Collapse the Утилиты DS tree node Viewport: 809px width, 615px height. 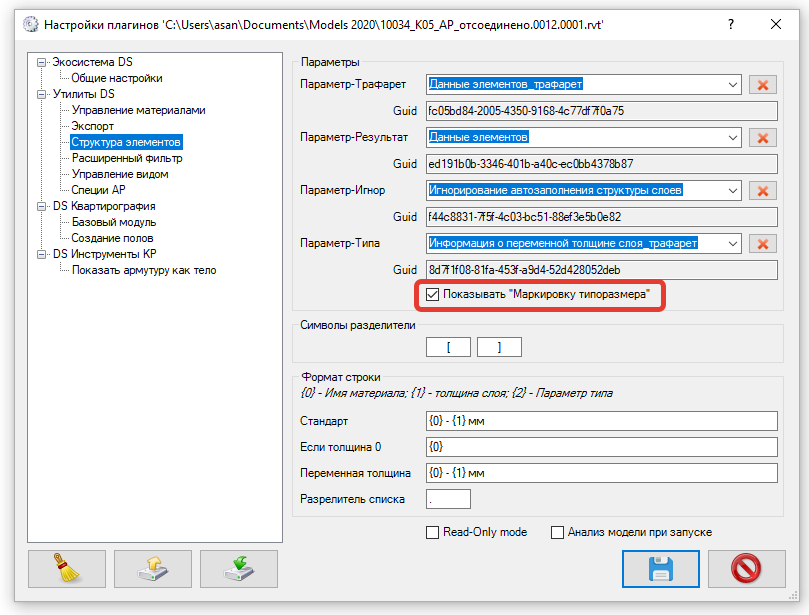tap(42, 94)
